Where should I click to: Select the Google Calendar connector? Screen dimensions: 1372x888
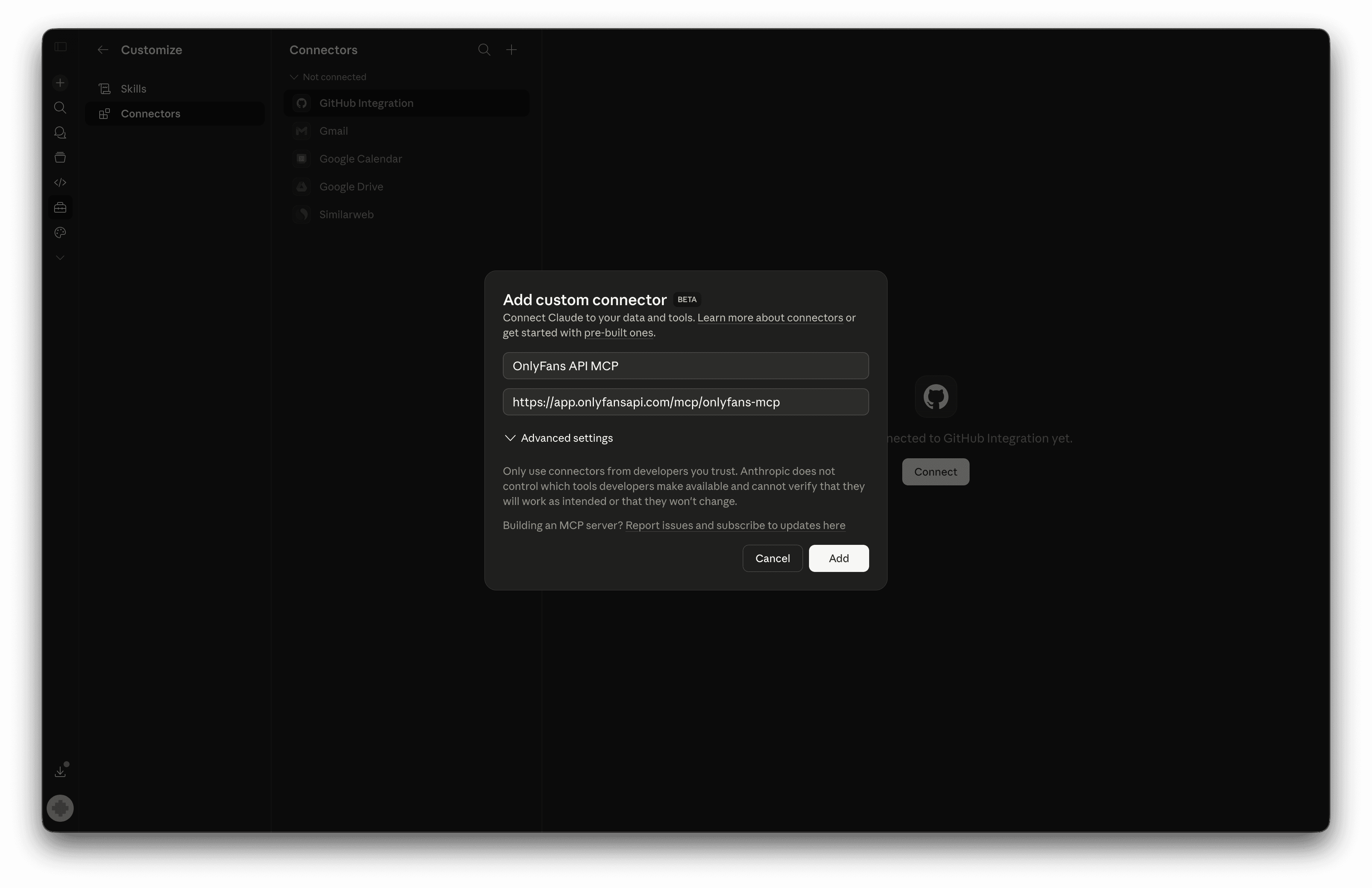(406, 158)
